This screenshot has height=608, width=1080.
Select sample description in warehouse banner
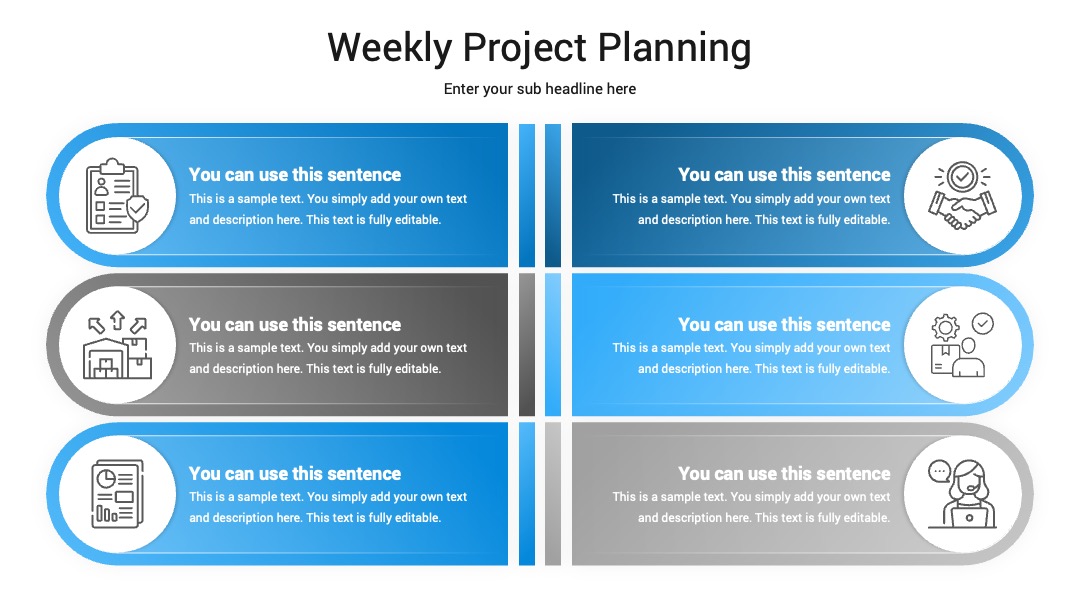coord(328,358)
